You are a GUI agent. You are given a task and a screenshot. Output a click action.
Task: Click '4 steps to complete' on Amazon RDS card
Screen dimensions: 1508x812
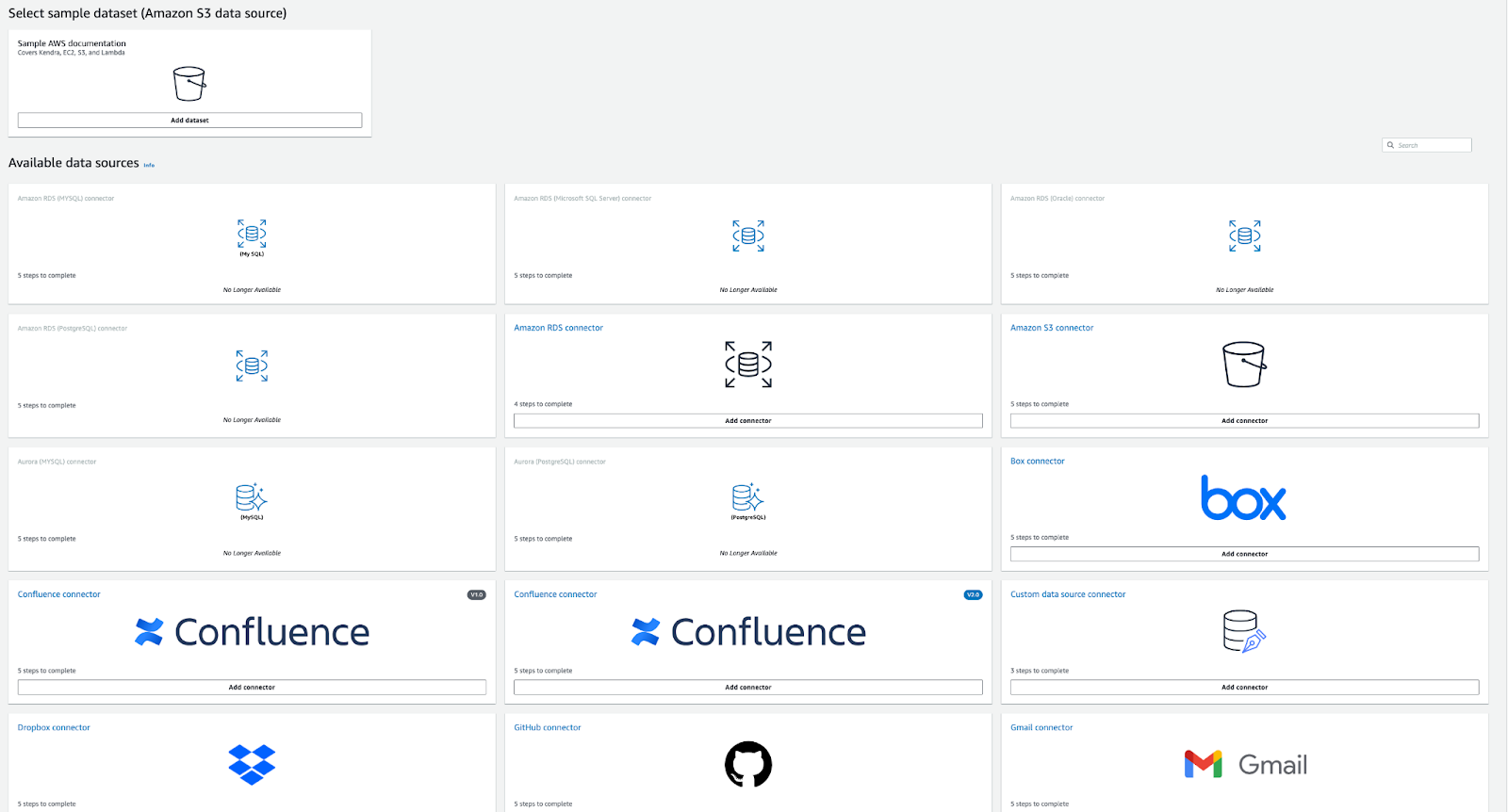click(x=543, y=404)
